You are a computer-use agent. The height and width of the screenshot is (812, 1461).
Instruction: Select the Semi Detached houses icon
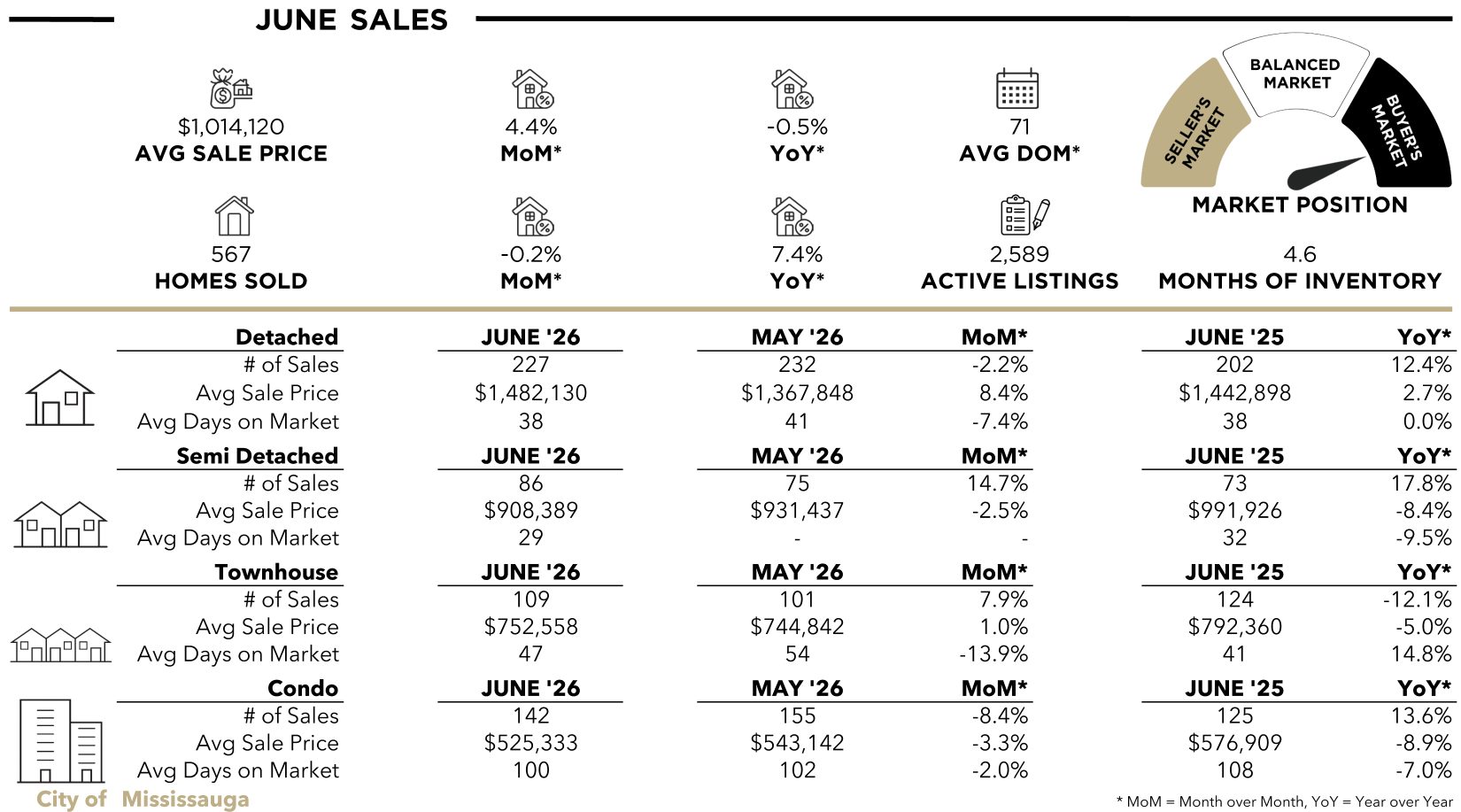pyautogui.click(x=60, y=523)
